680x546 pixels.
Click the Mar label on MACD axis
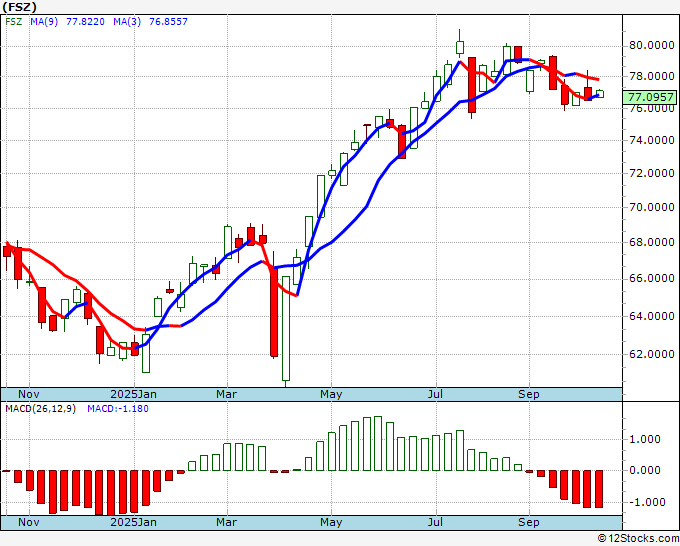[226, 522]
